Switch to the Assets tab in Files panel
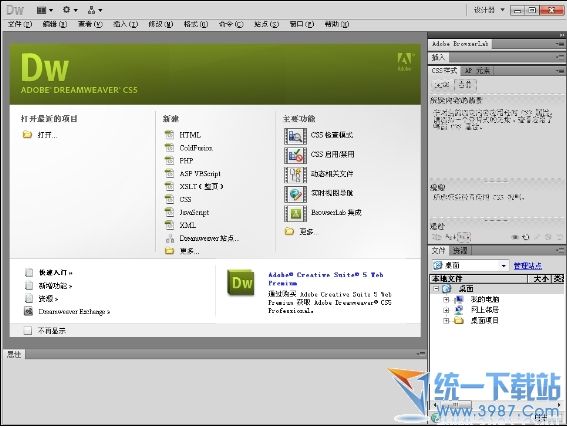Screen dimensions: 567x428 pyautogui.click(x=460, y=250)
